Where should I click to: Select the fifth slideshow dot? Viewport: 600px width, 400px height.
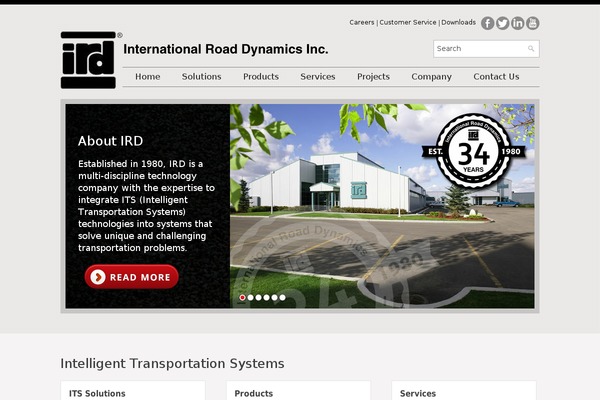coord(274,297)
